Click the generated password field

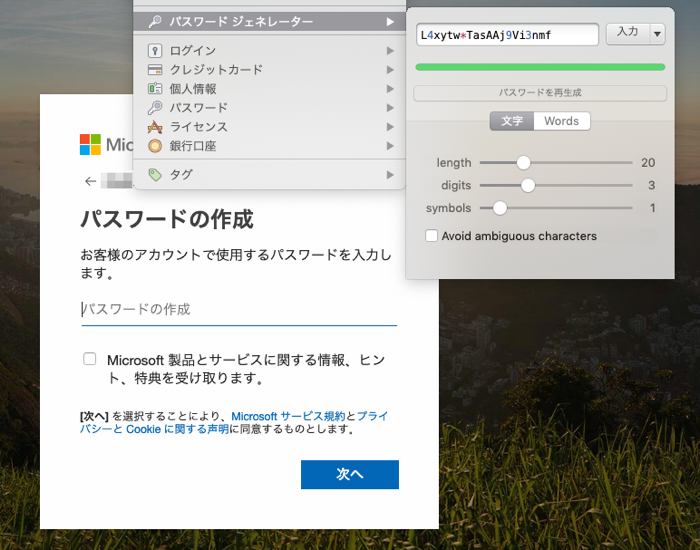(507, 35)
